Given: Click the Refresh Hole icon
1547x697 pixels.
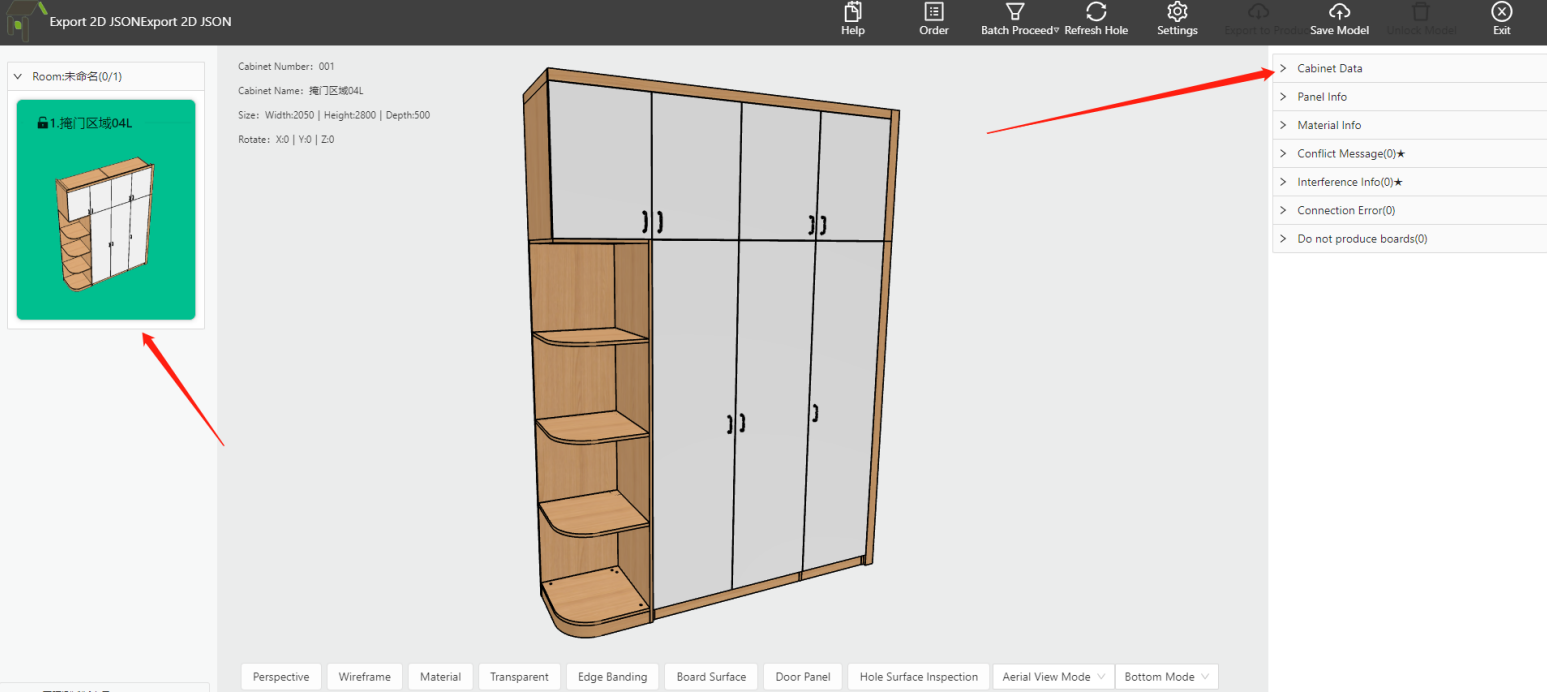Looking at the screenshot, I should [1096, 13].
